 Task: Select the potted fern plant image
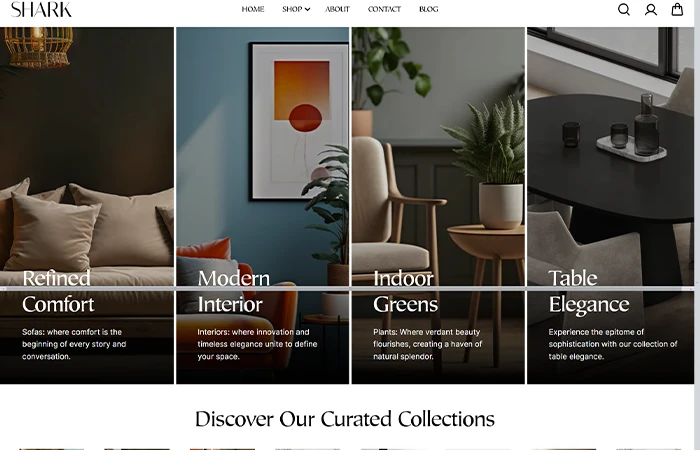[x=438, y=205]
